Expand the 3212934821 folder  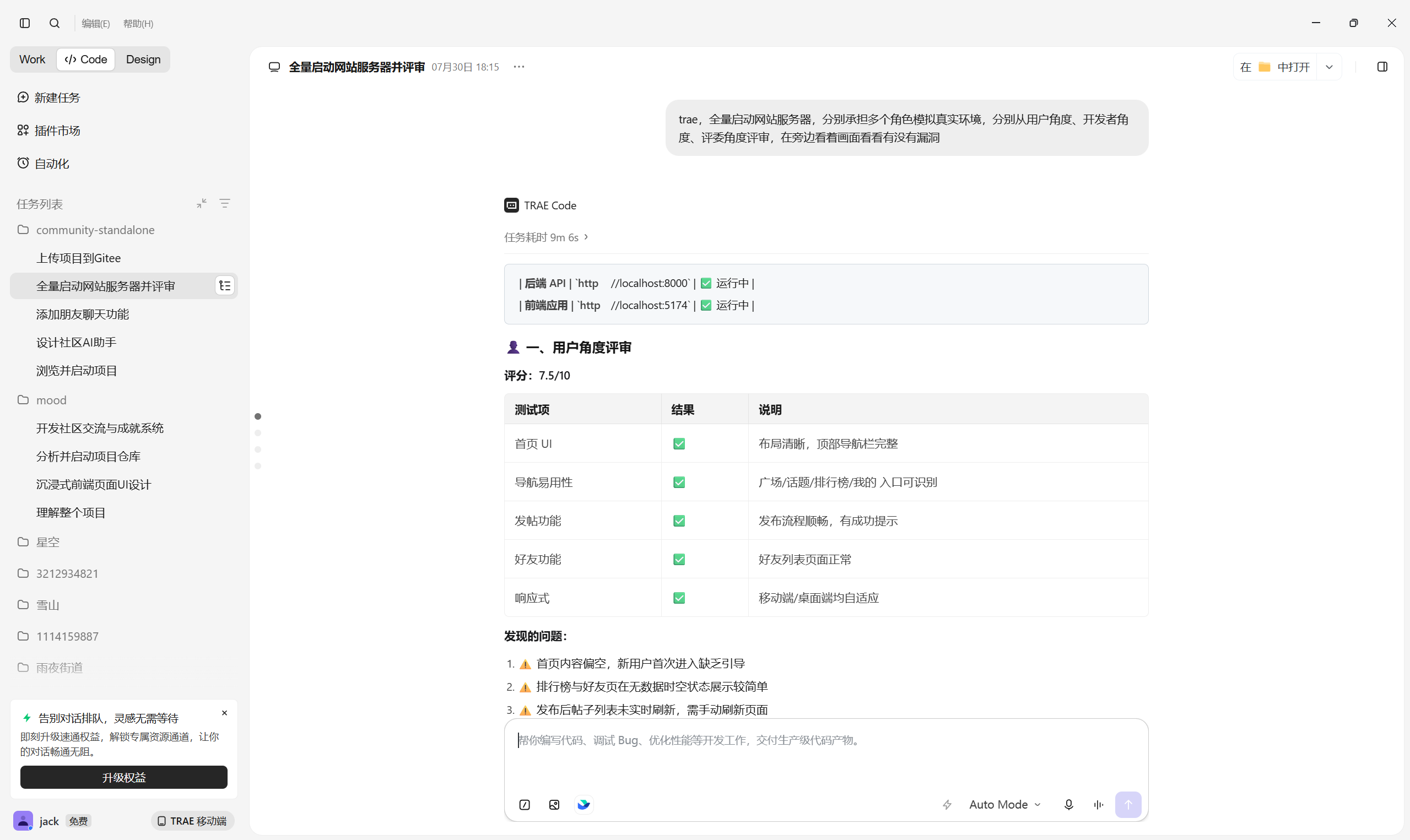coord(124,574)
